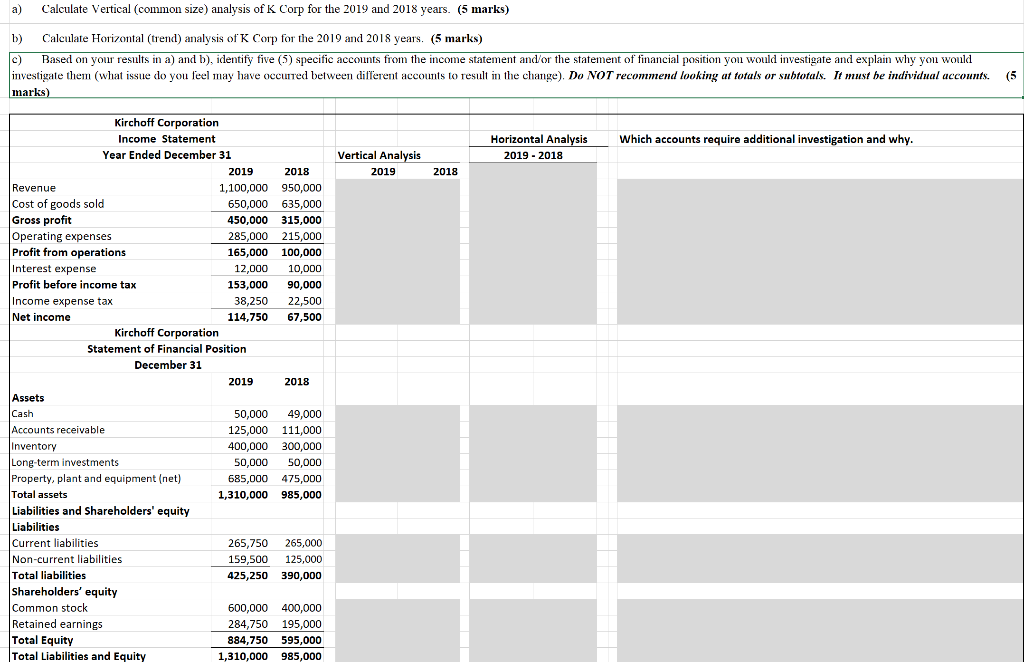Select the Total Liabilities and Equity label

[78, 656]
